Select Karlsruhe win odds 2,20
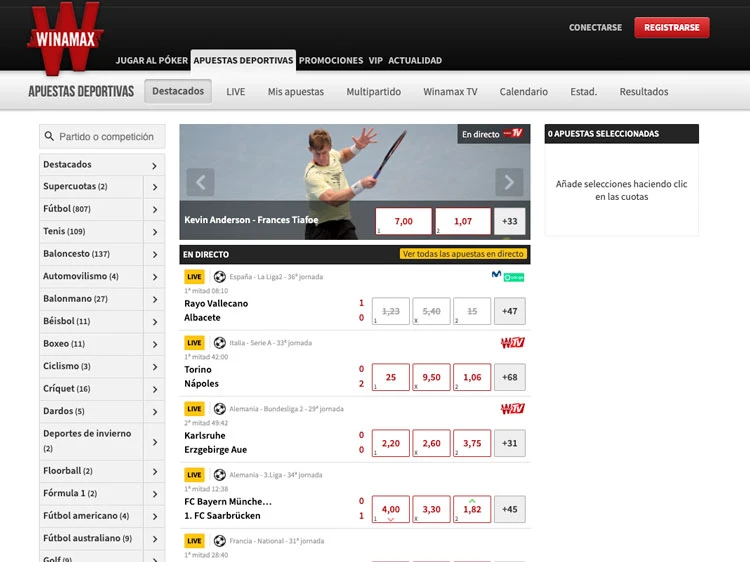This screenshot has width=750, height=562. (x=391, y=443)
